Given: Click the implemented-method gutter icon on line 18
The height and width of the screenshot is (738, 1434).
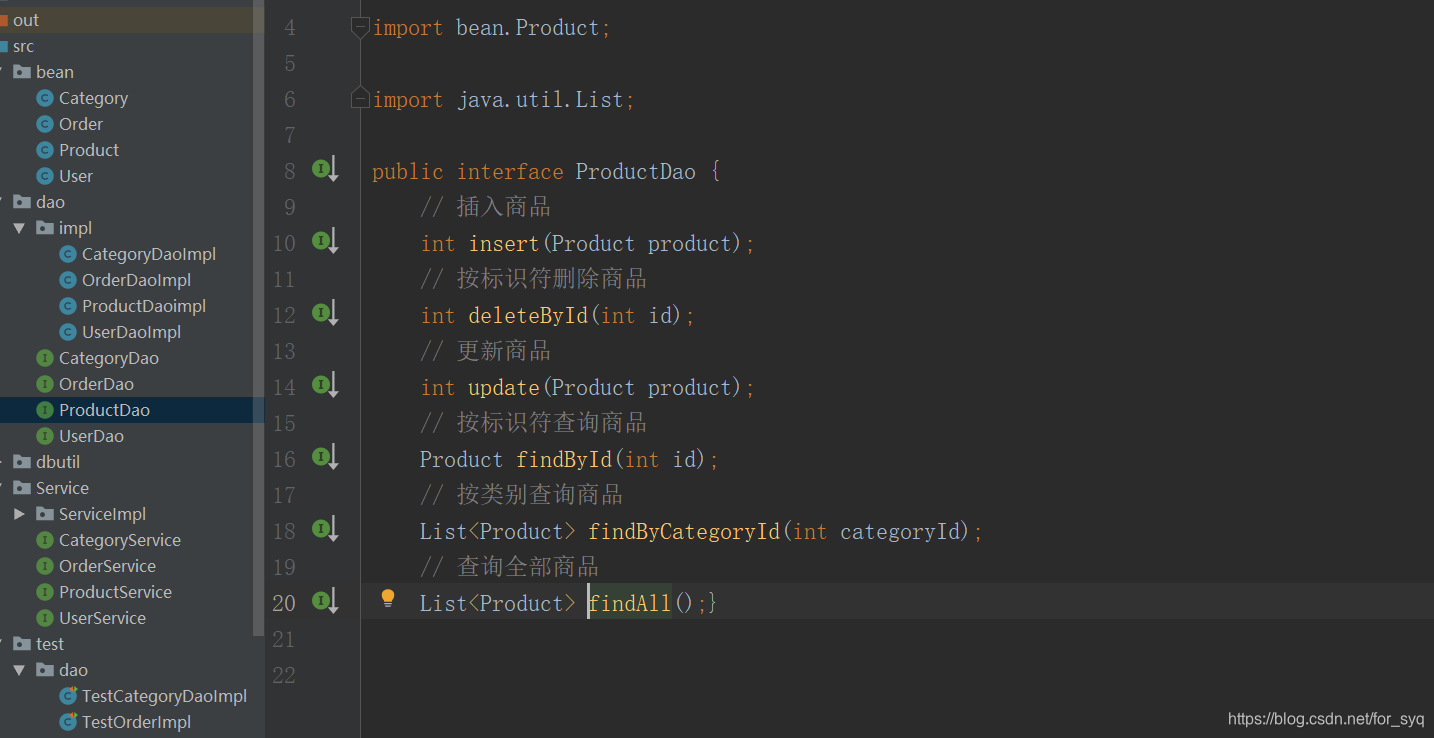Looking at the screenshot, I should click(x=326, y=530).
